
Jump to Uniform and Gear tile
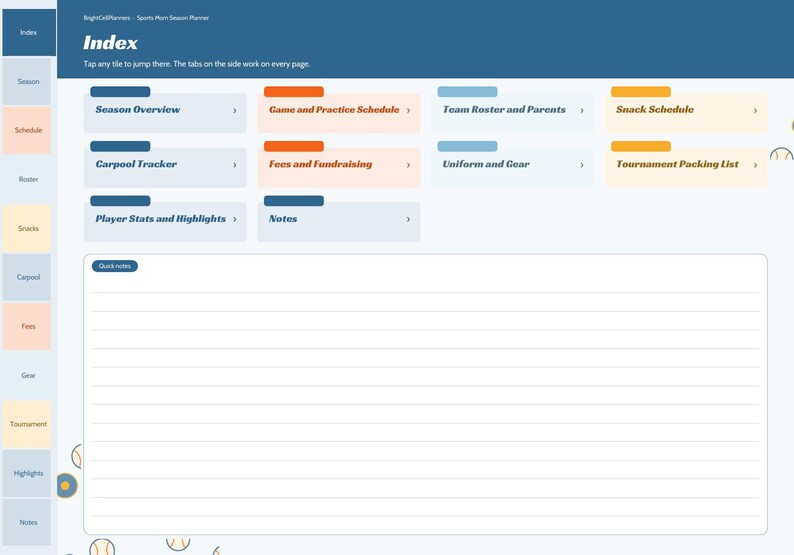tap(512, 167)
